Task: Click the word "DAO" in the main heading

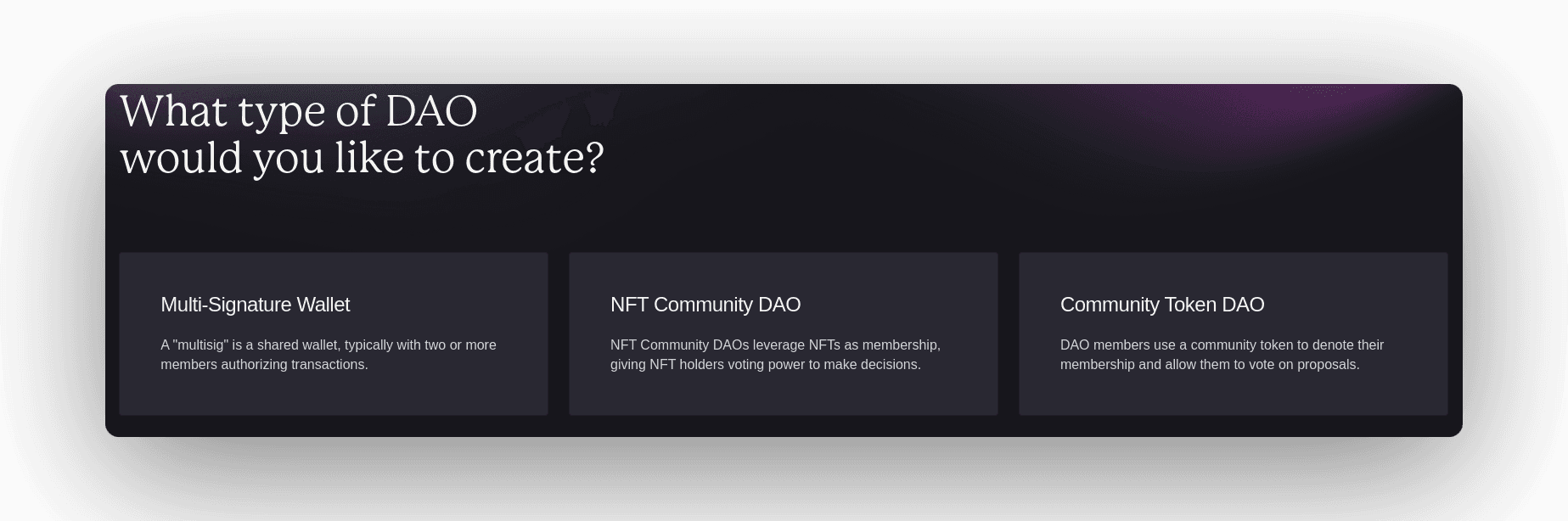Action: pyautogui.click(x=431, y=111)
